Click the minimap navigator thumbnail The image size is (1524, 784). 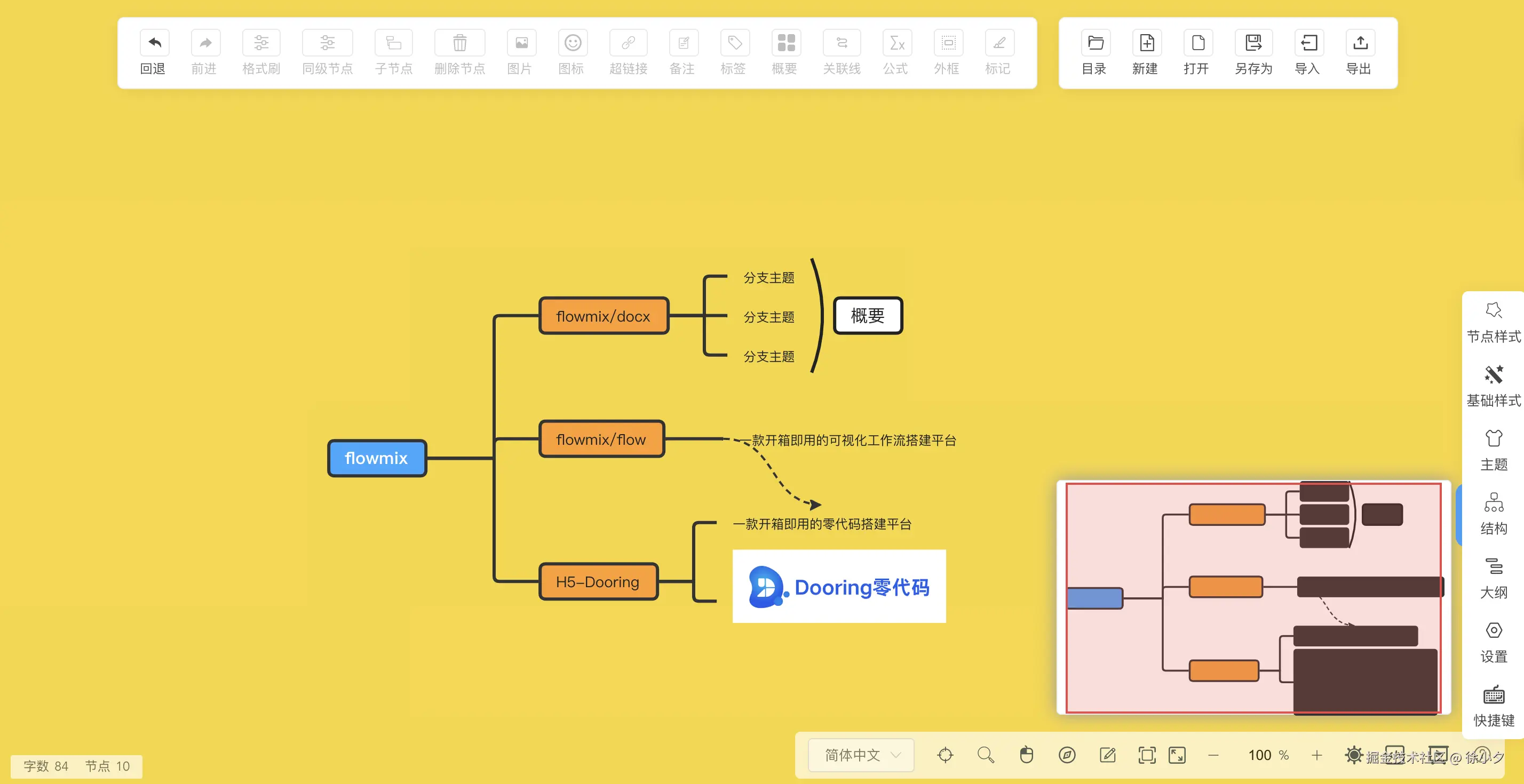point(1253,597)
